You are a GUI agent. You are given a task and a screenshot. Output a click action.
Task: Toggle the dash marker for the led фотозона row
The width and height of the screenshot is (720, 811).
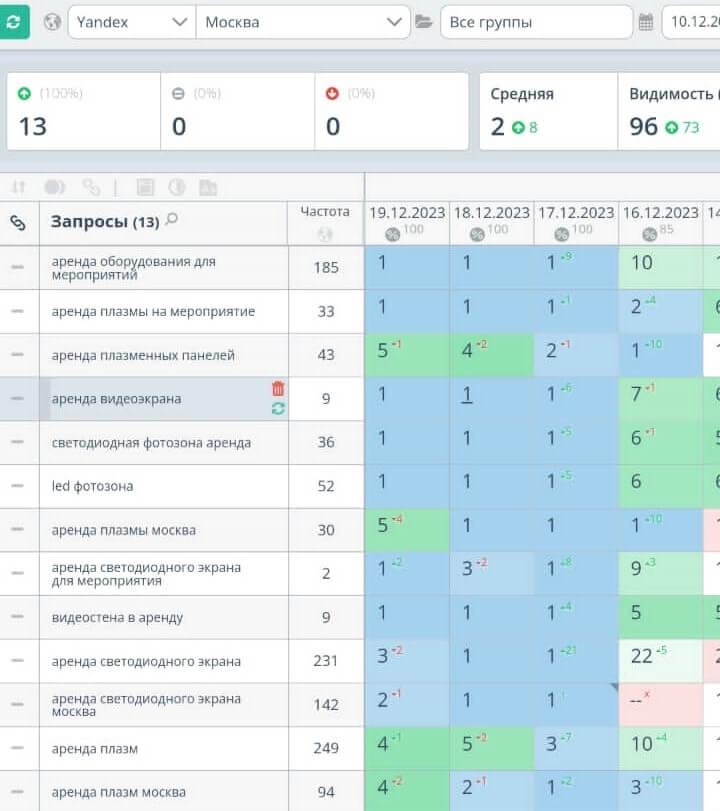coord(17,486)
